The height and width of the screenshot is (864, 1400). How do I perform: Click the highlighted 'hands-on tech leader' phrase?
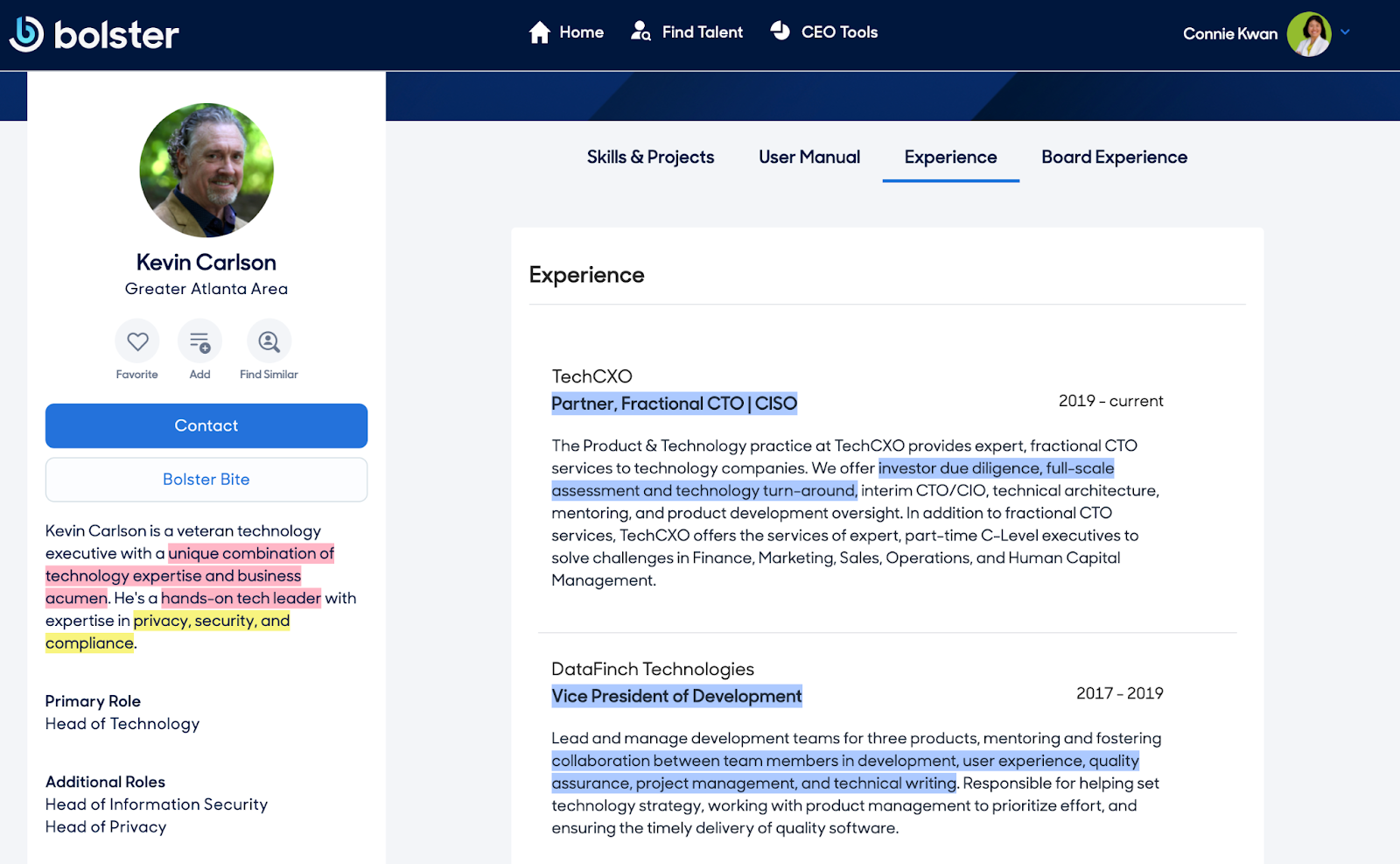pos(241,598)
